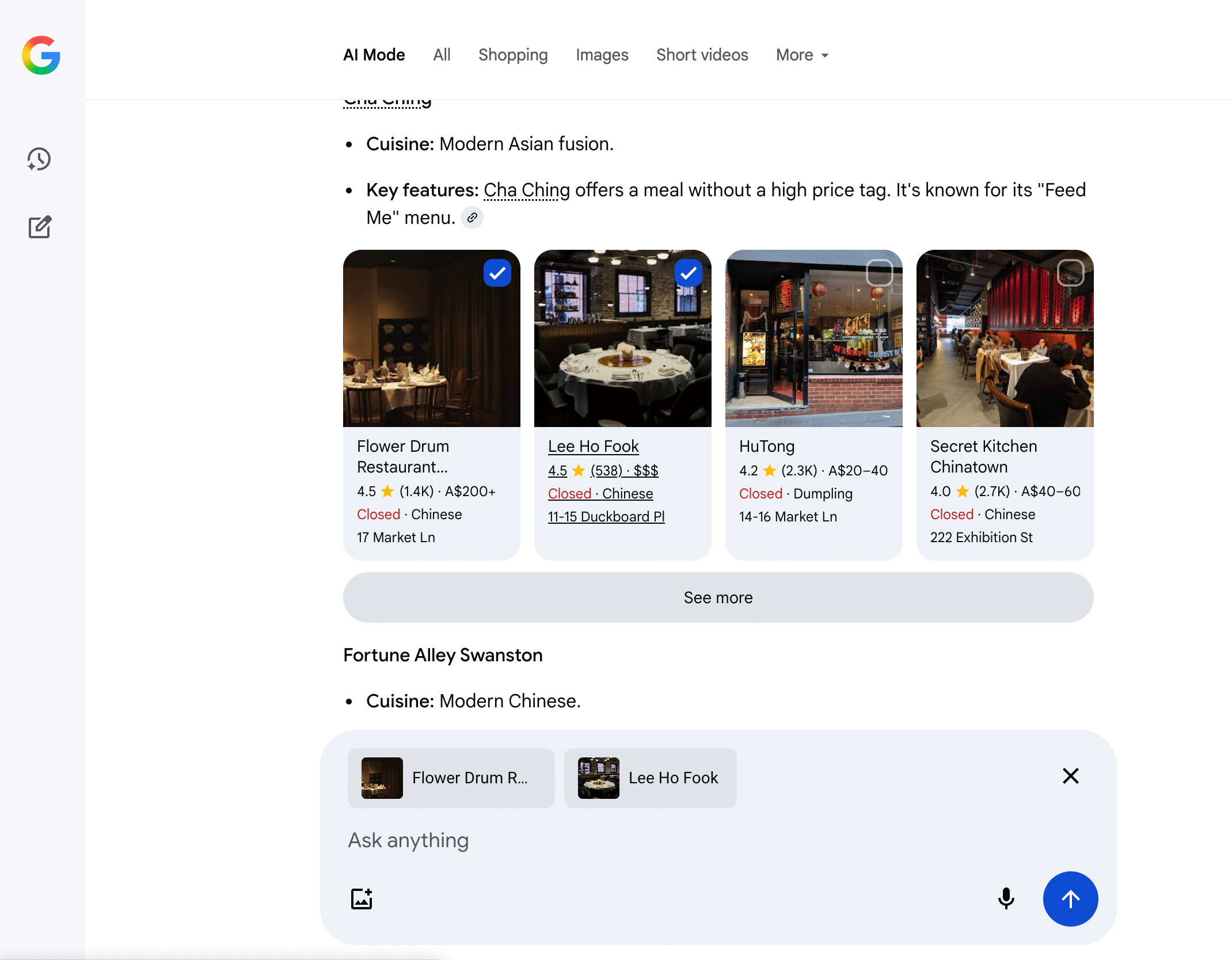The width and height of the screenshot is (1232, 960).
Task: Switch to the Images tab
Action: click(x=602, y=55)
